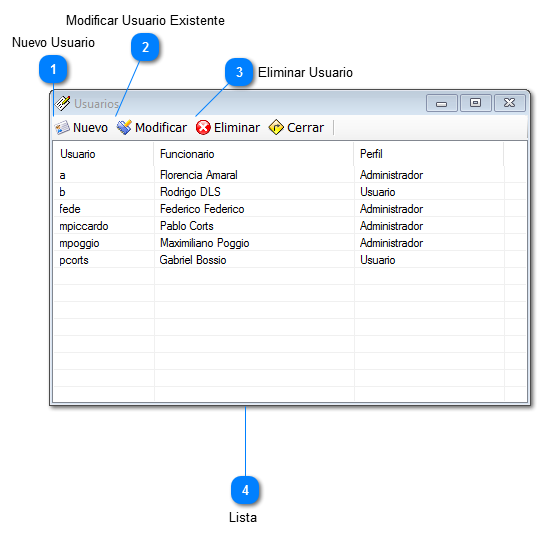Click blue callout badge number 3
The height and width of the screenshot is (541, 542).
[x=239, y=72]
